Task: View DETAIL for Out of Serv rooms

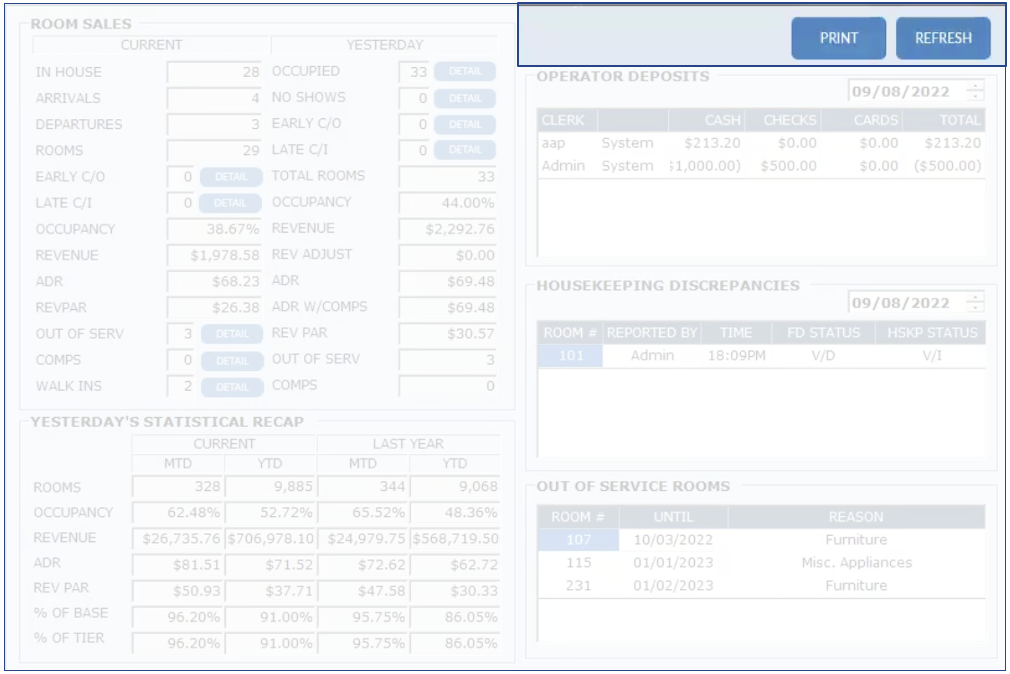Action: pos(231,334)
